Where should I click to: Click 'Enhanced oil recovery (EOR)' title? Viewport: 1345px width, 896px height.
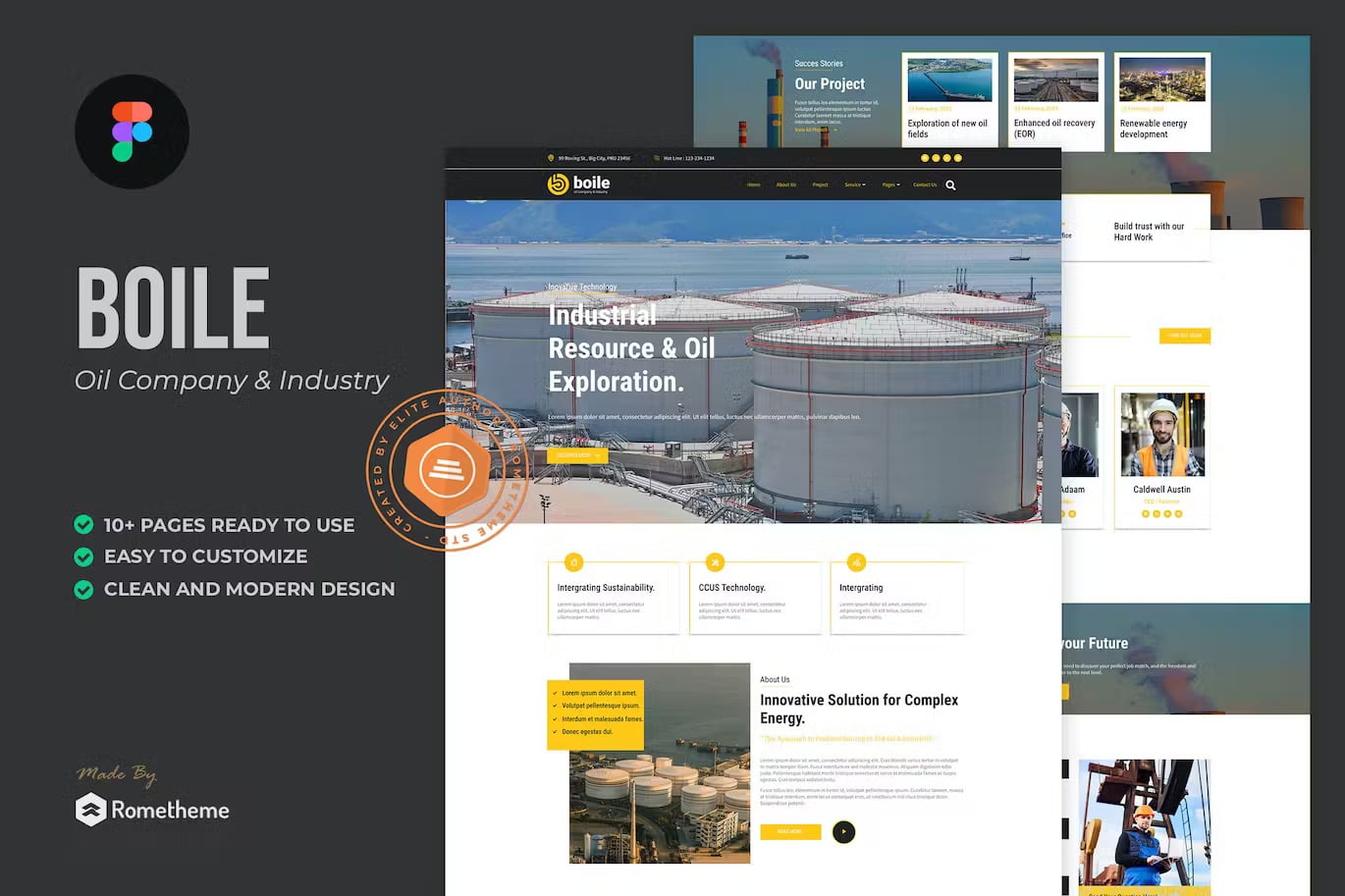1054,129
